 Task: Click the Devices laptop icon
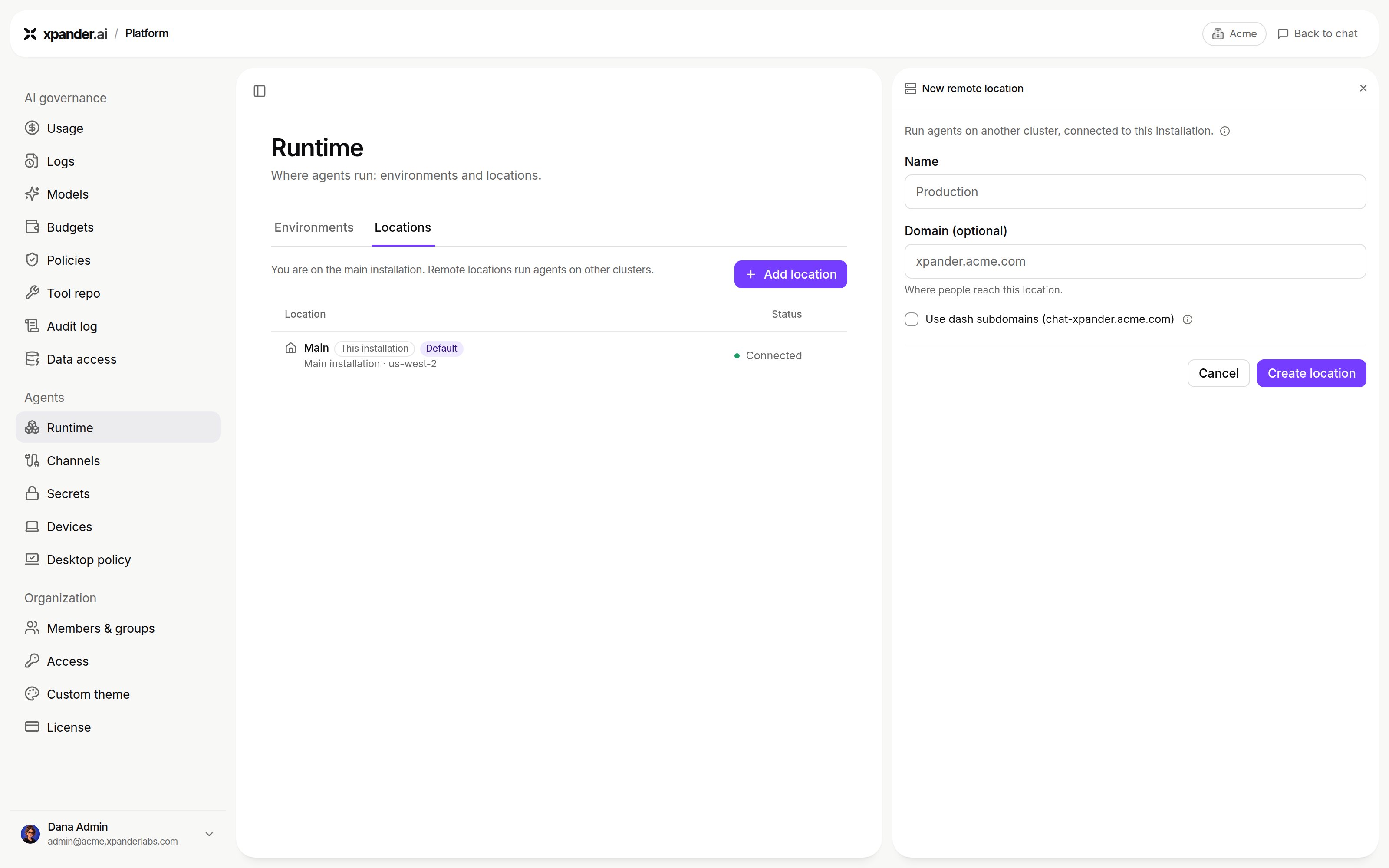coord(32,526)
